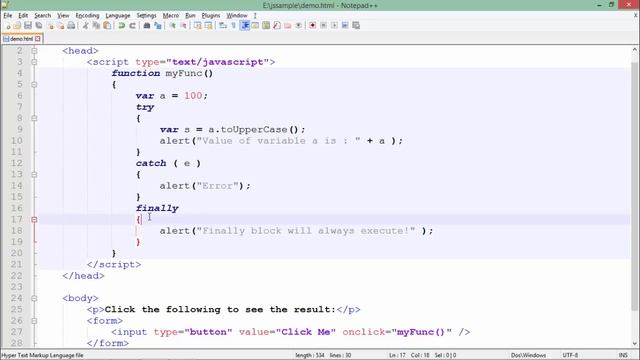Collapse the body fold on line 24

pos(34,298)
